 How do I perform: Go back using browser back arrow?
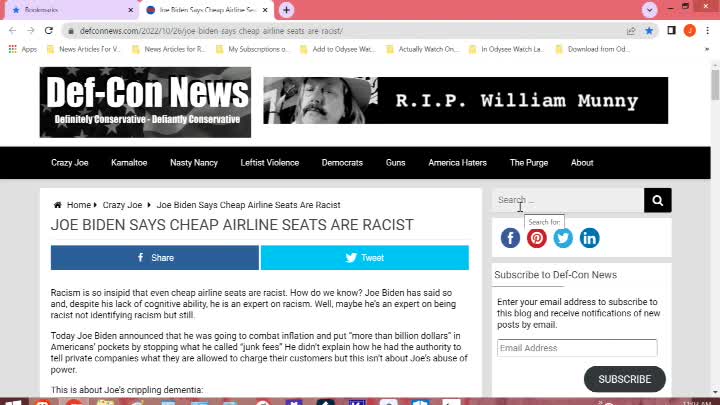[x=12, y=31]
